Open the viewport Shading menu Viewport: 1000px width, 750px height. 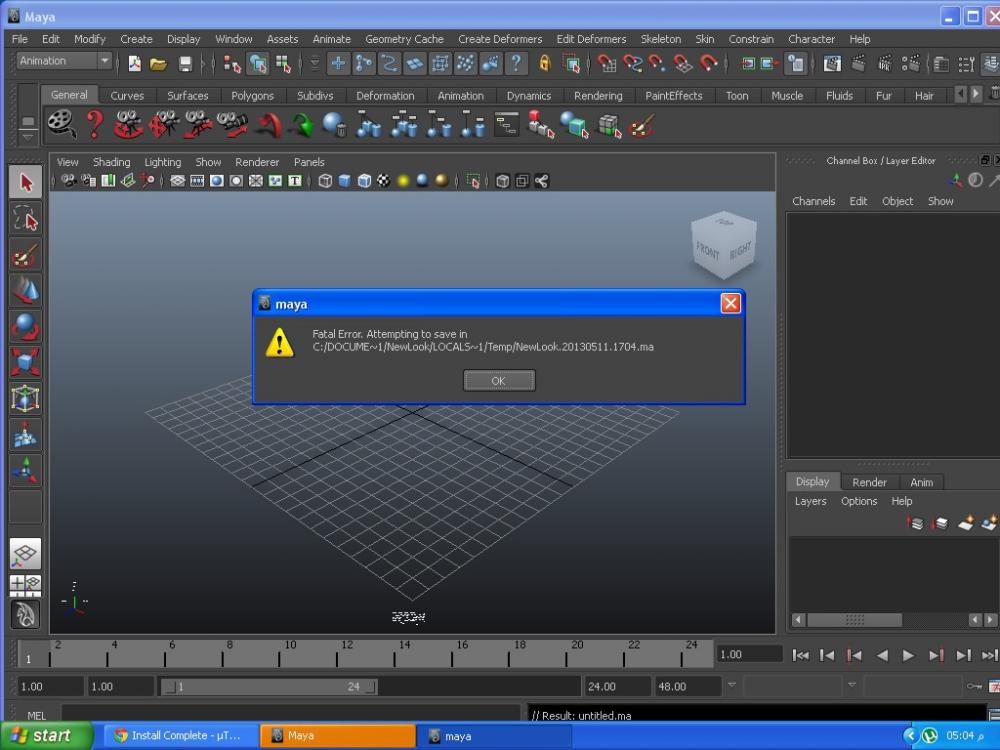112,162
